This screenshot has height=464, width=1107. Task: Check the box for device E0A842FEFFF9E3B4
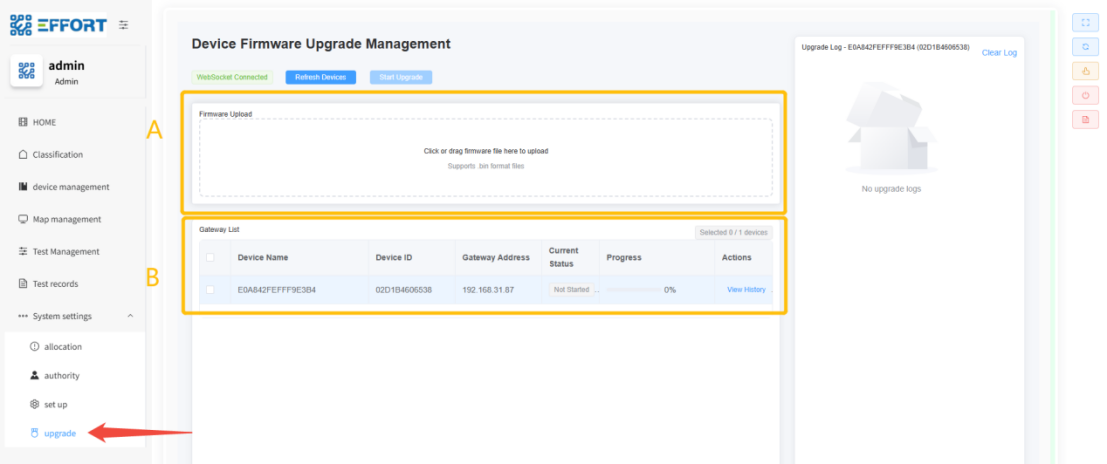pyautogui.click(x=210, y=290)
